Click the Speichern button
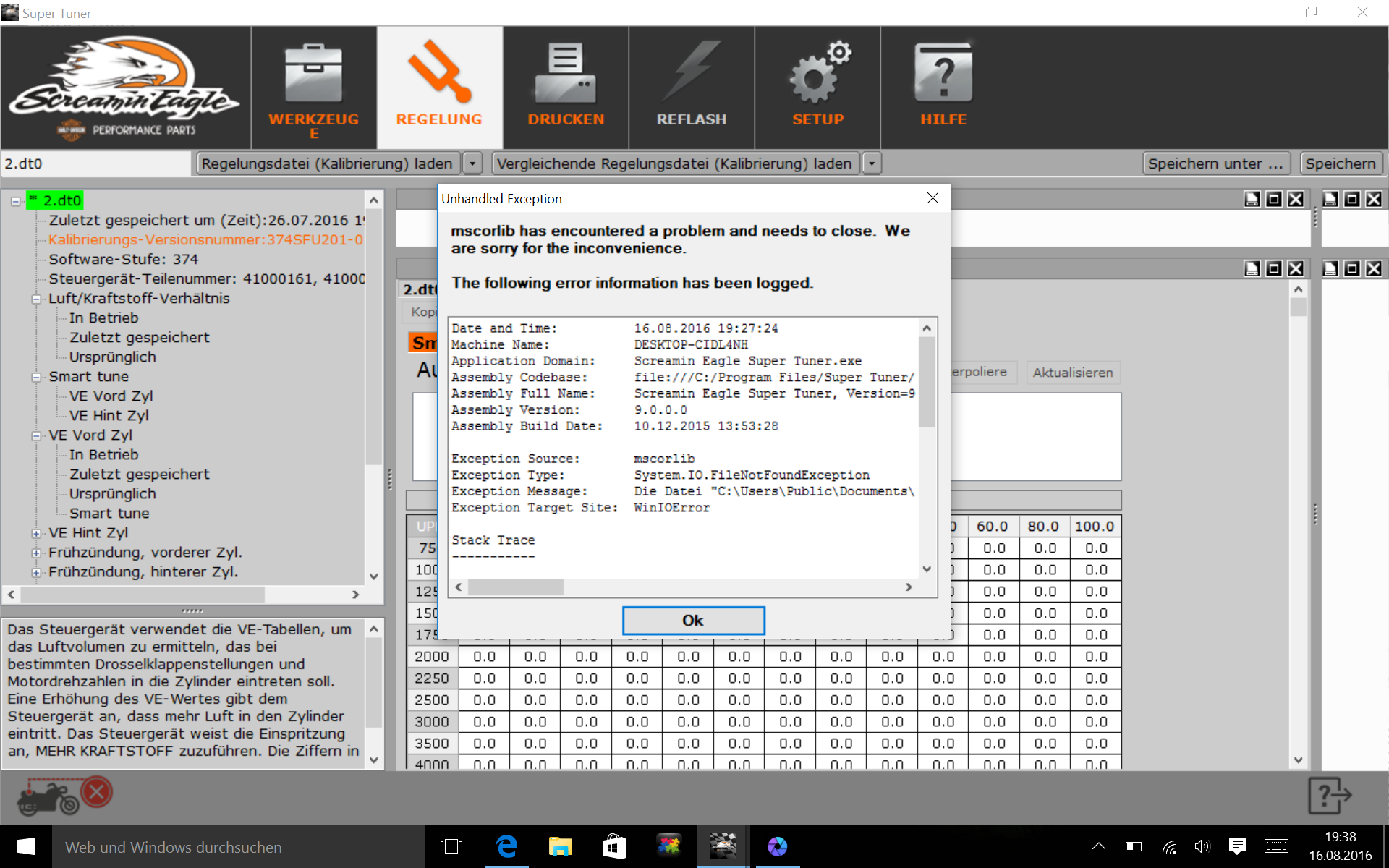The width and height of the screenshot is (1389, 868). tap(1341, 163)
